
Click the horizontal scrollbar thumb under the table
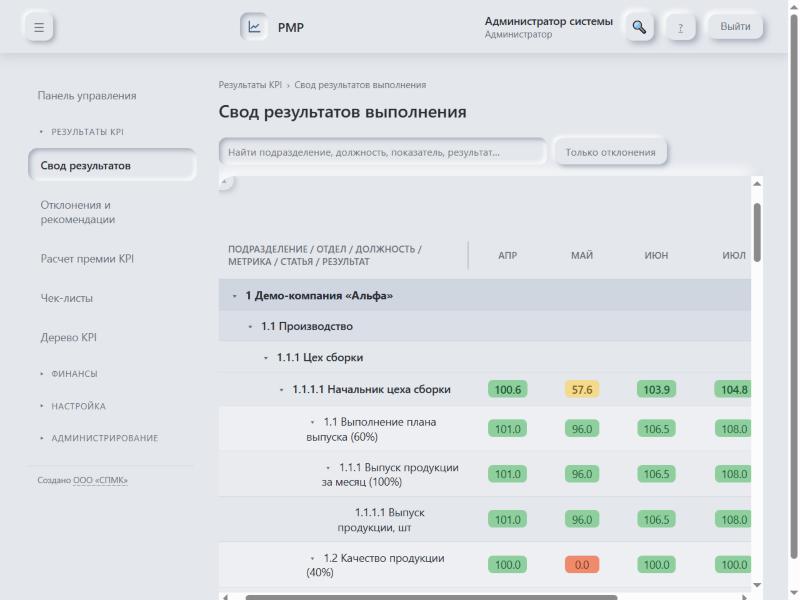431,597
